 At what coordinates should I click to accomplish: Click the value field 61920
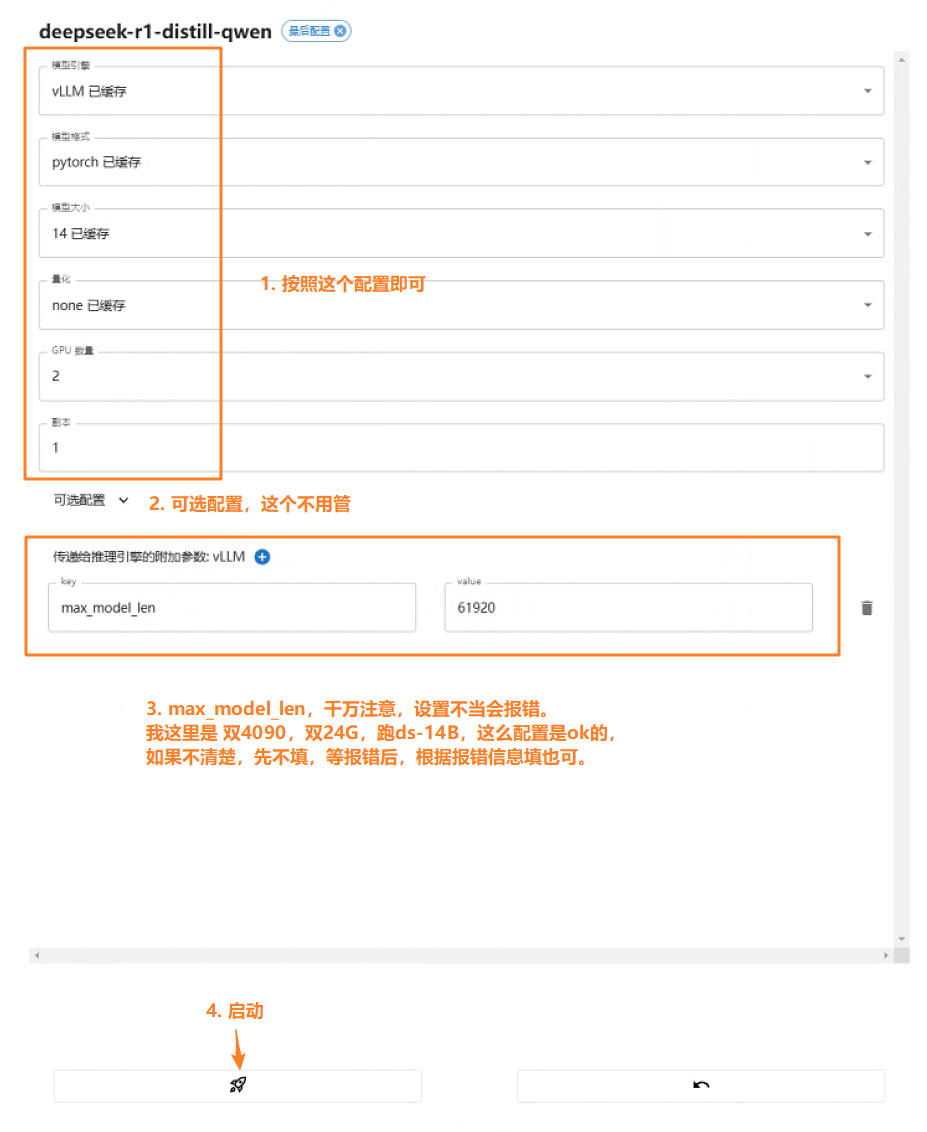(x=628, y=608)
